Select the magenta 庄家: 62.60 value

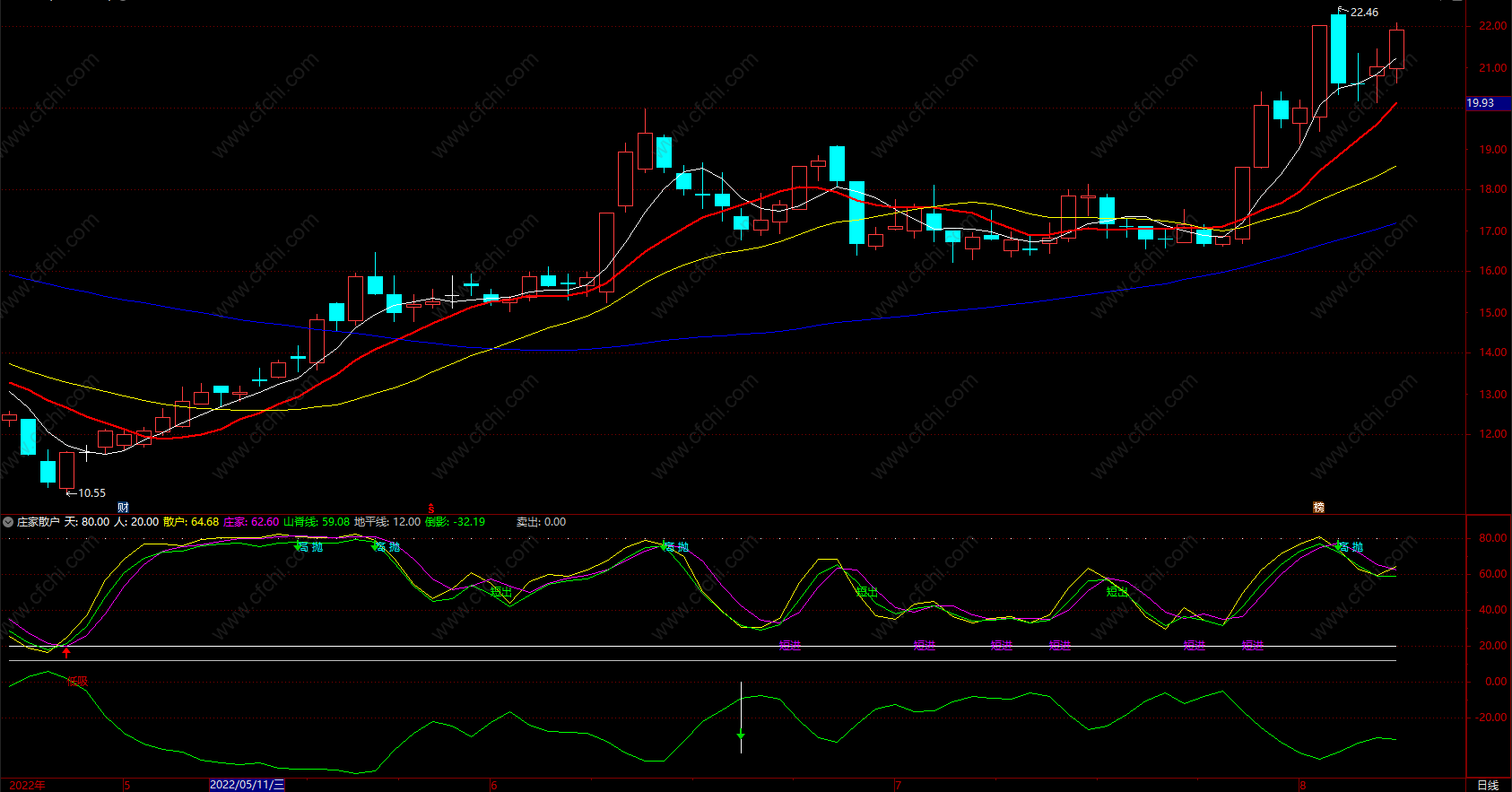click(x=251, y=522)
